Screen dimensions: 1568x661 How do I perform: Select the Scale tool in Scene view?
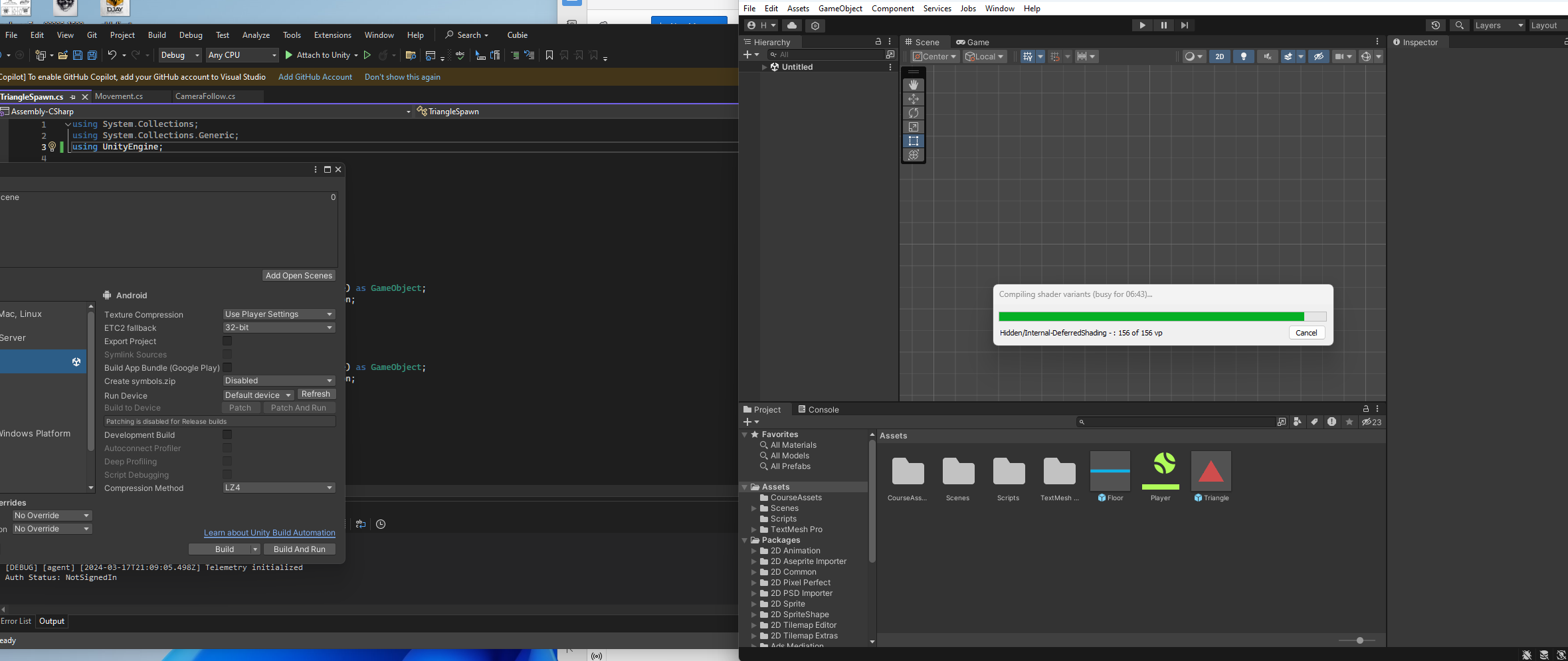click(x=914, y=127)
